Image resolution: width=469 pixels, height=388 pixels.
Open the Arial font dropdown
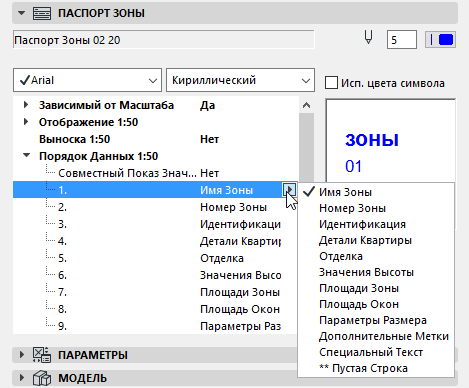(x=87, y=80)
